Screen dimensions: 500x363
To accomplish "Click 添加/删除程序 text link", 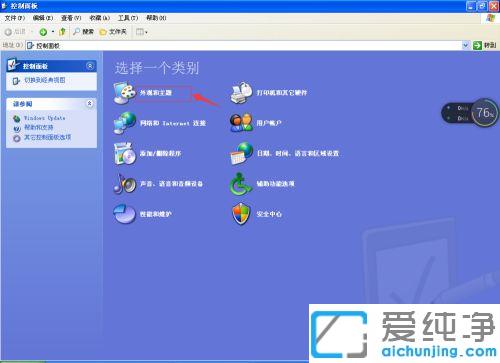I will point(160,154).
